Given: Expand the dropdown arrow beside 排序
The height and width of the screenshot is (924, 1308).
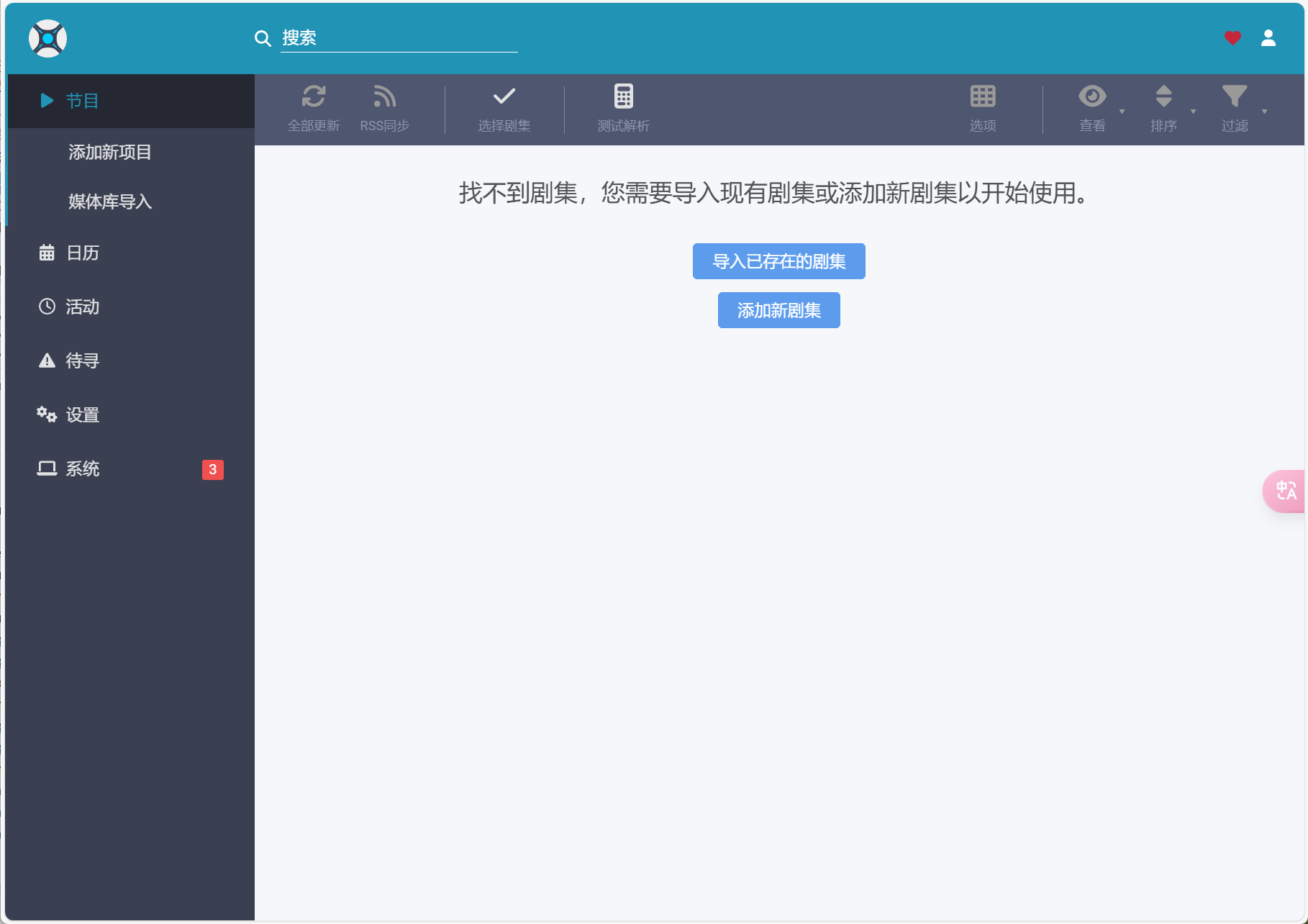Looking at the screenshot, I should (x=1193, y=112).
